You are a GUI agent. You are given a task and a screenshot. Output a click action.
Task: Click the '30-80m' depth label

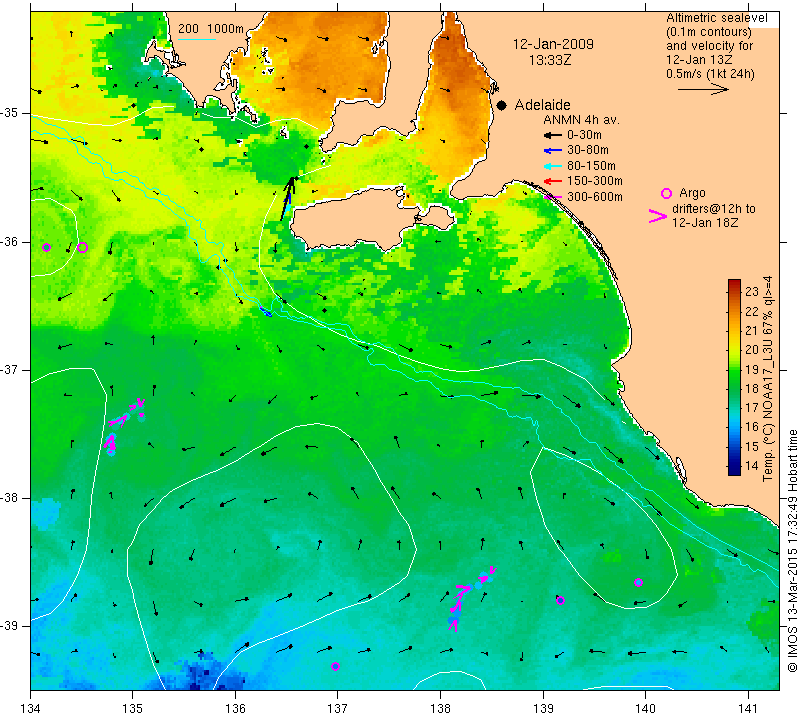tap(588, 151)
